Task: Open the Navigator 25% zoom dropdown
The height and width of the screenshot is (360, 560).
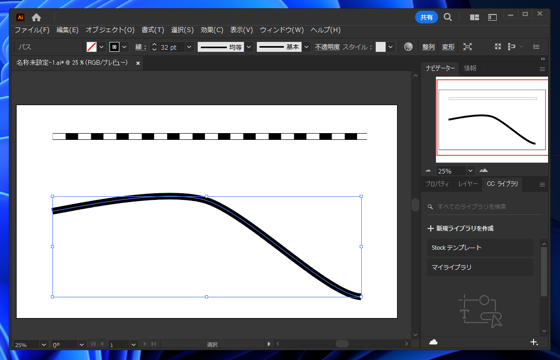Action: tap(470, 171)
